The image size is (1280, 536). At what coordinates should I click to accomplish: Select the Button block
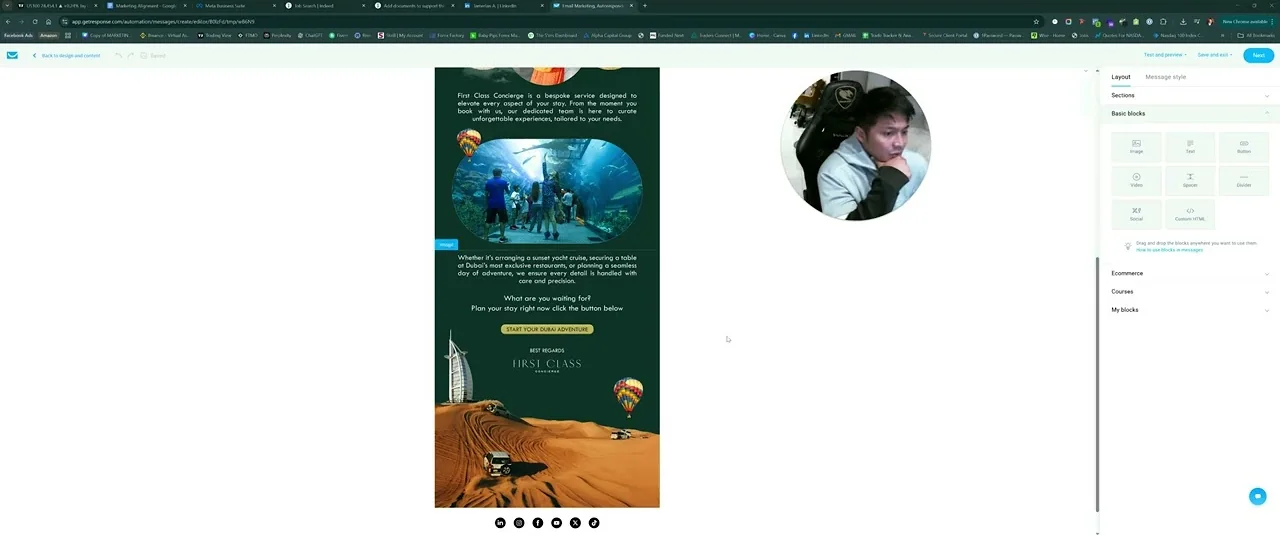tap(1244, 147)
